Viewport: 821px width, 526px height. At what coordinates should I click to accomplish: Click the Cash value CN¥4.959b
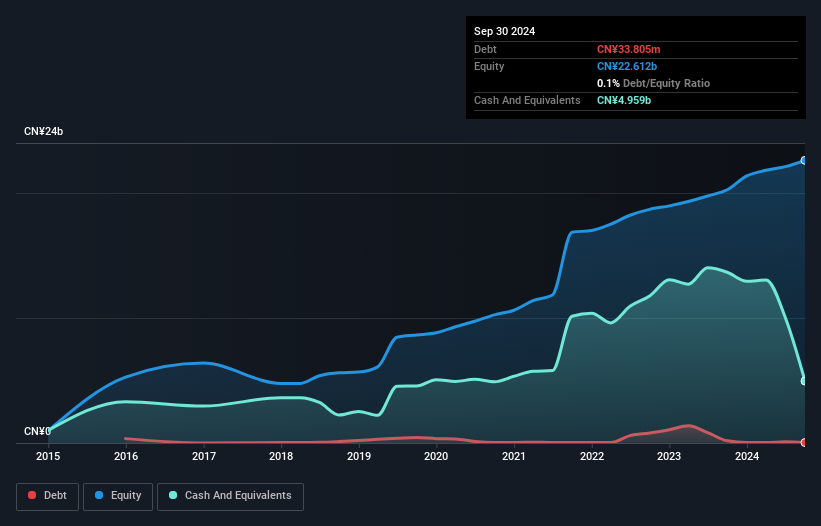click(624, 100)
